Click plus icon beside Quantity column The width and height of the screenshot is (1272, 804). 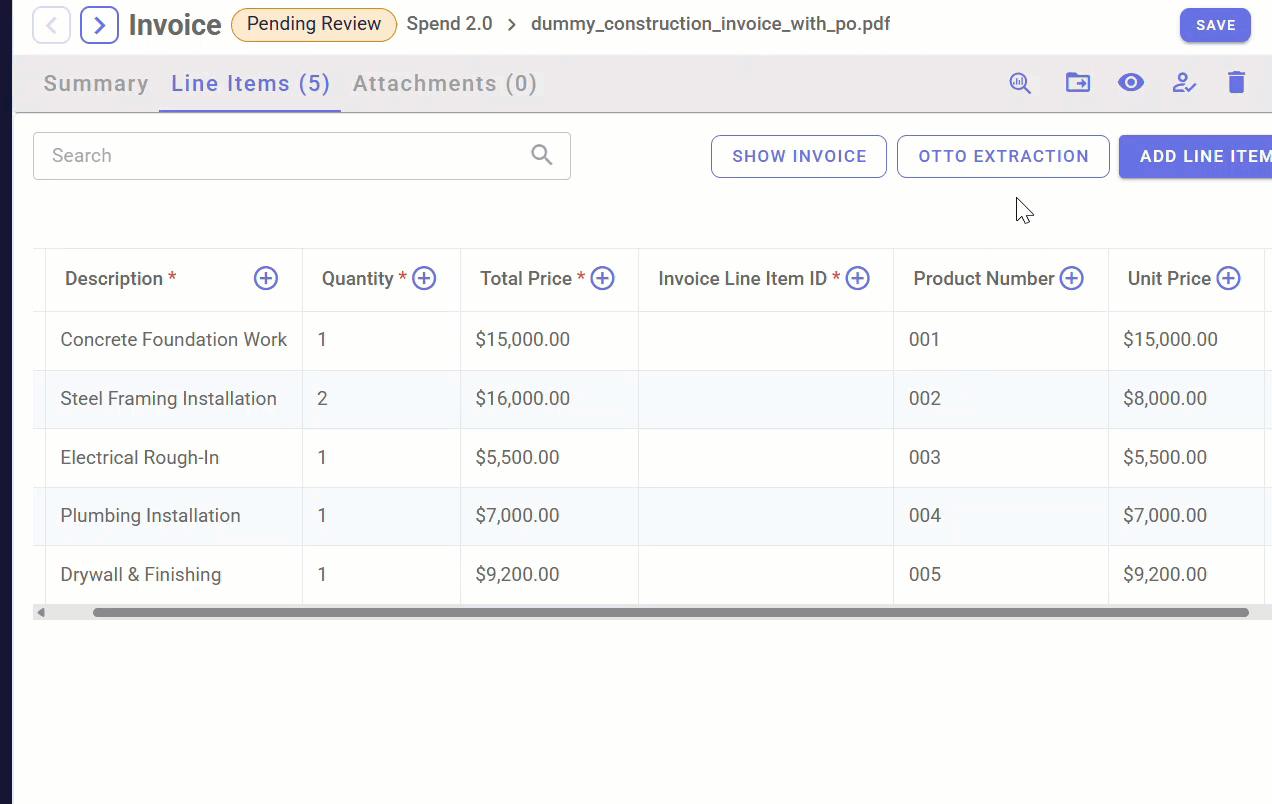(424, 279)
